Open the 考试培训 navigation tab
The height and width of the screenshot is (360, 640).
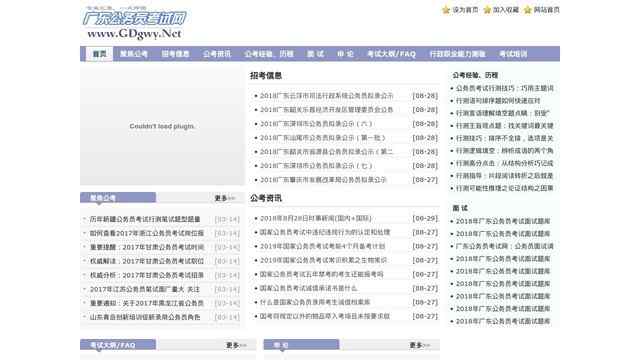click(x=513, y=54)
